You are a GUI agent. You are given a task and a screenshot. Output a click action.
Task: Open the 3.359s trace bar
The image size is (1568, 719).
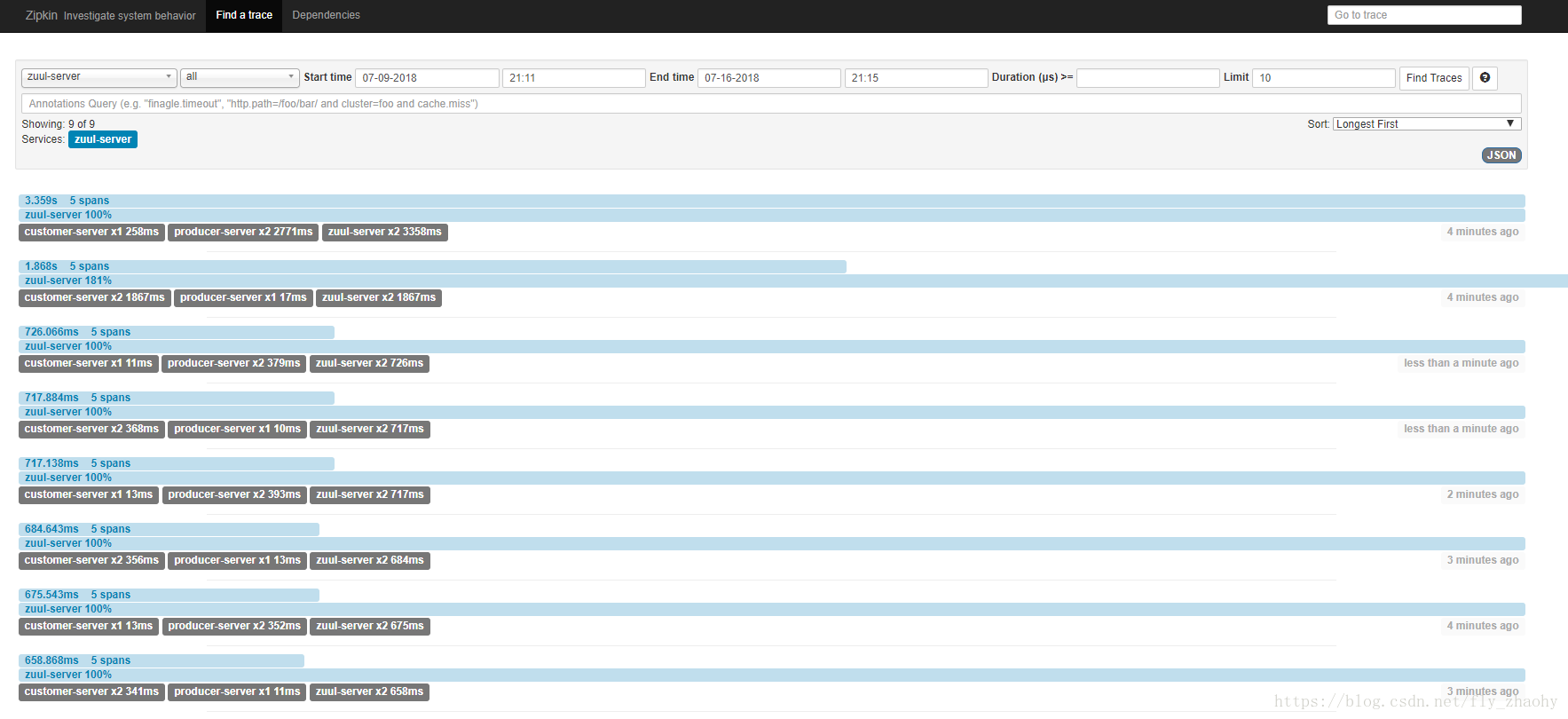772,201
